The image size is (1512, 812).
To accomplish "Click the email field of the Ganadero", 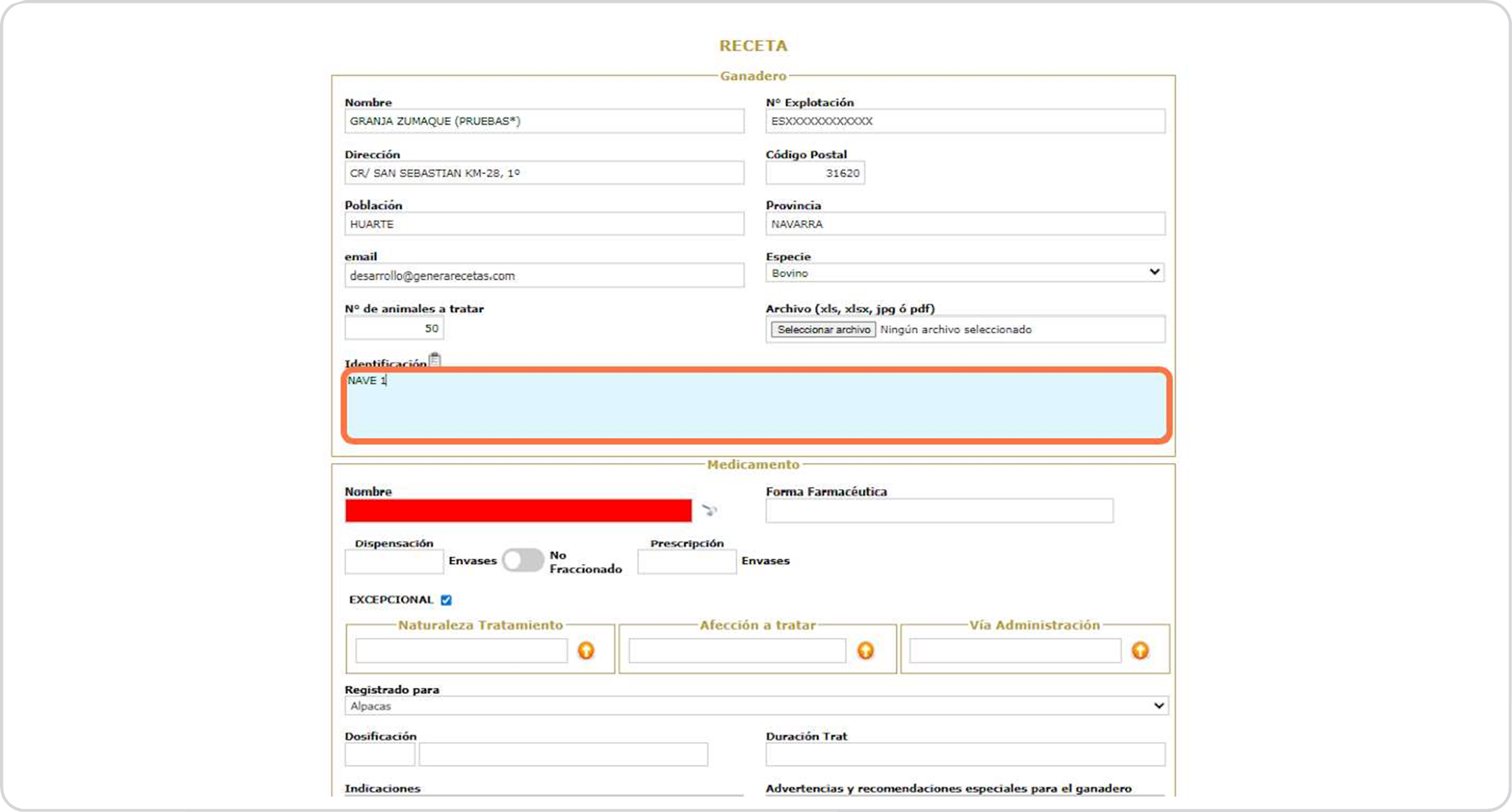I will click(x=544, y=275).
